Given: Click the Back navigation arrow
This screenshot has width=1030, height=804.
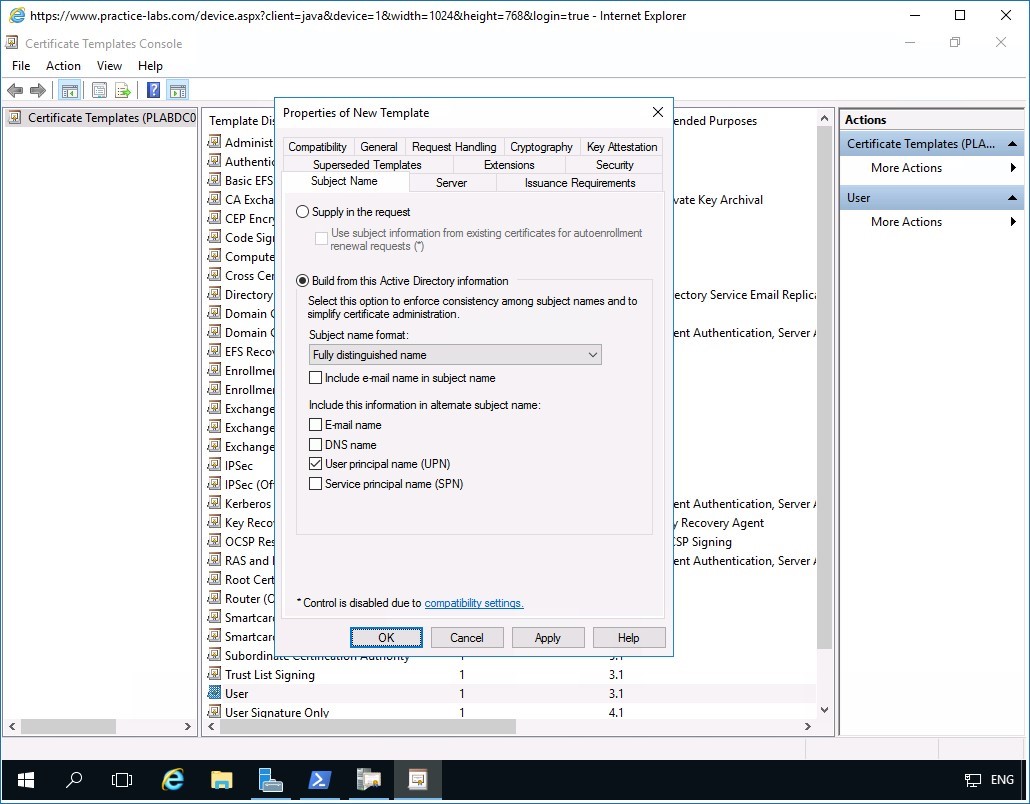Looking at the screenshot, I should point(15,90).
